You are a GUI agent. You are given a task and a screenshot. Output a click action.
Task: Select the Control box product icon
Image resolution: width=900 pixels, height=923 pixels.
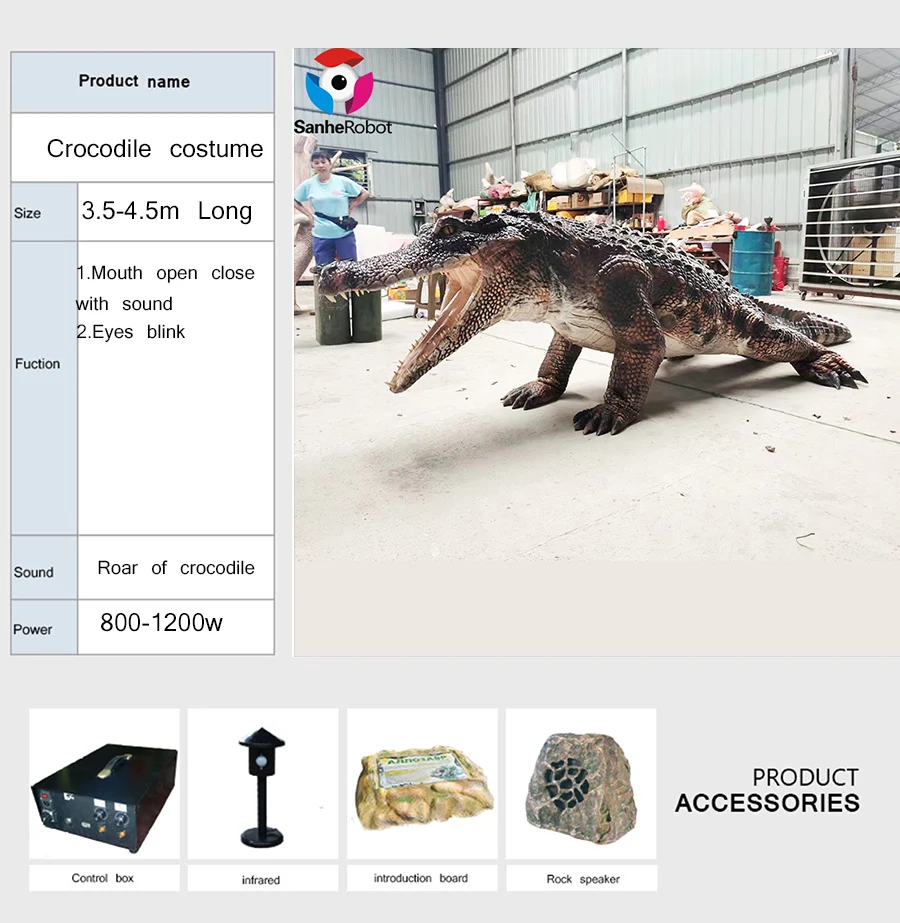[x=104, y=790]
